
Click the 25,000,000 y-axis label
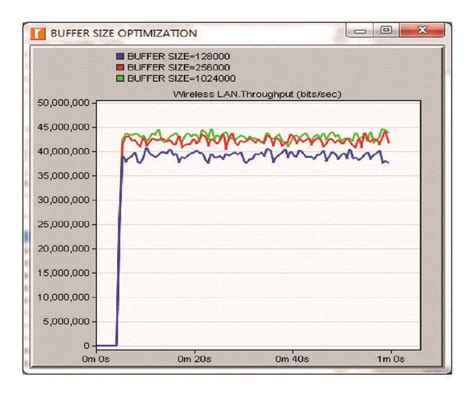63,224
